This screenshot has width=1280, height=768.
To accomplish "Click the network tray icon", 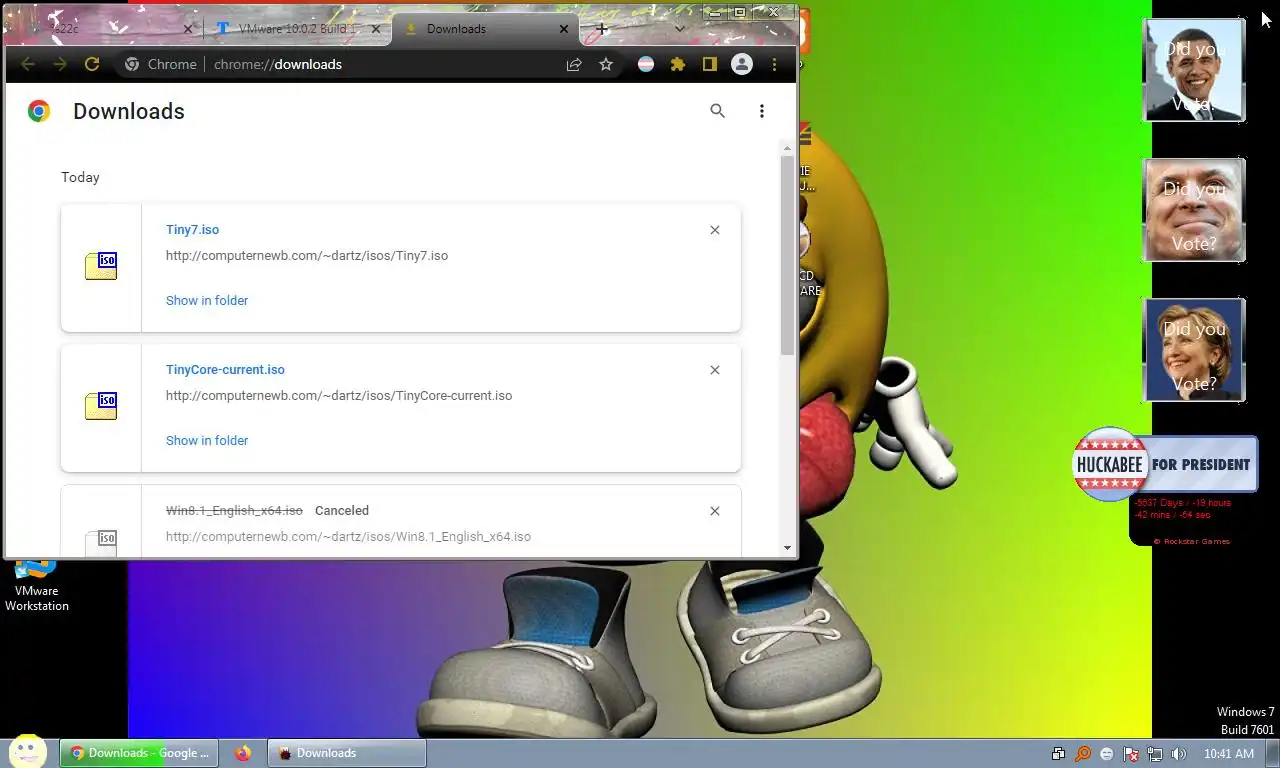I will point(1155,754).
